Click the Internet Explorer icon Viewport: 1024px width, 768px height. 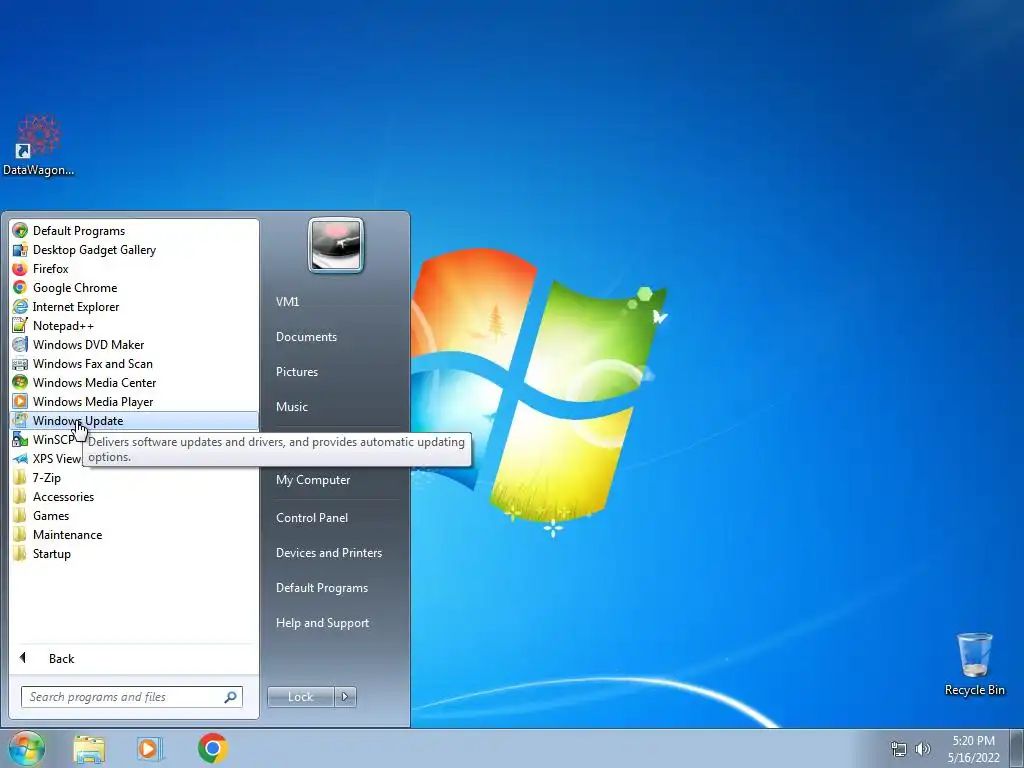point(20,306)
